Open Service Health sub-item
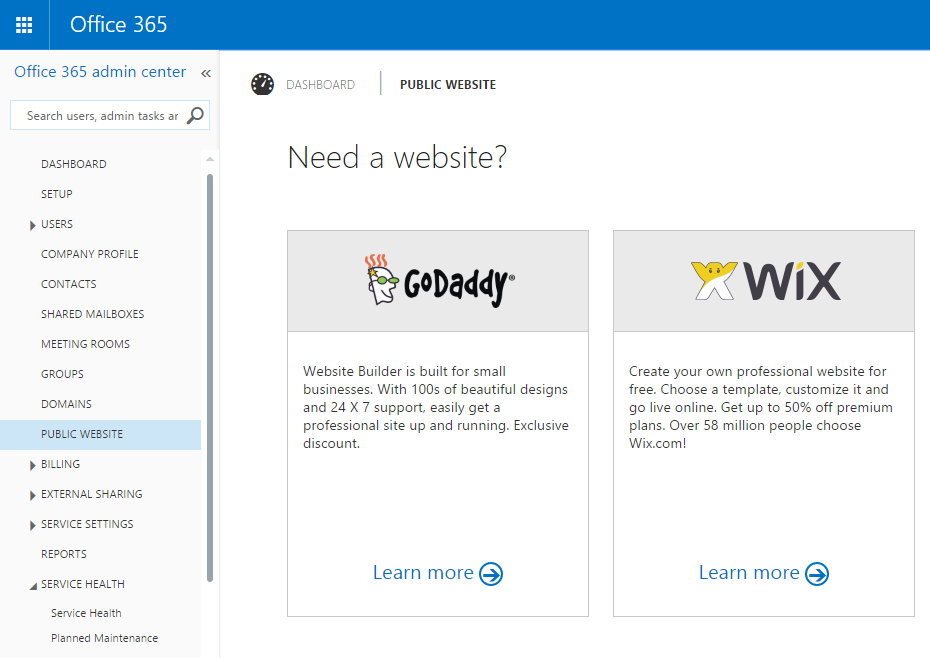This screenshot has height=658, width=930. (86, 613)
